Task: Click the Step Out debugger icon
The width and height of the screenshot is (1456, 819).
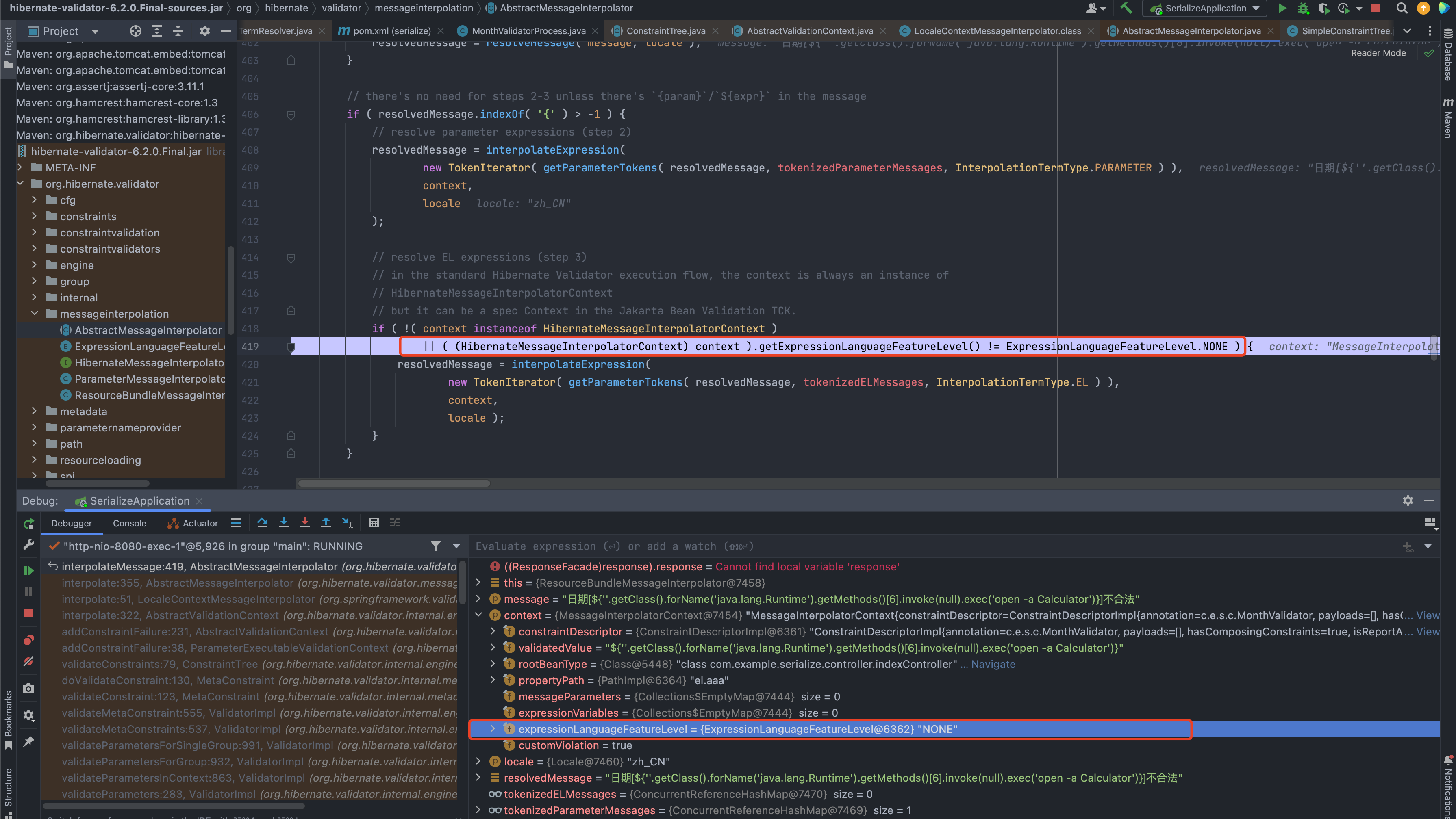Action: tap(326, 522)
